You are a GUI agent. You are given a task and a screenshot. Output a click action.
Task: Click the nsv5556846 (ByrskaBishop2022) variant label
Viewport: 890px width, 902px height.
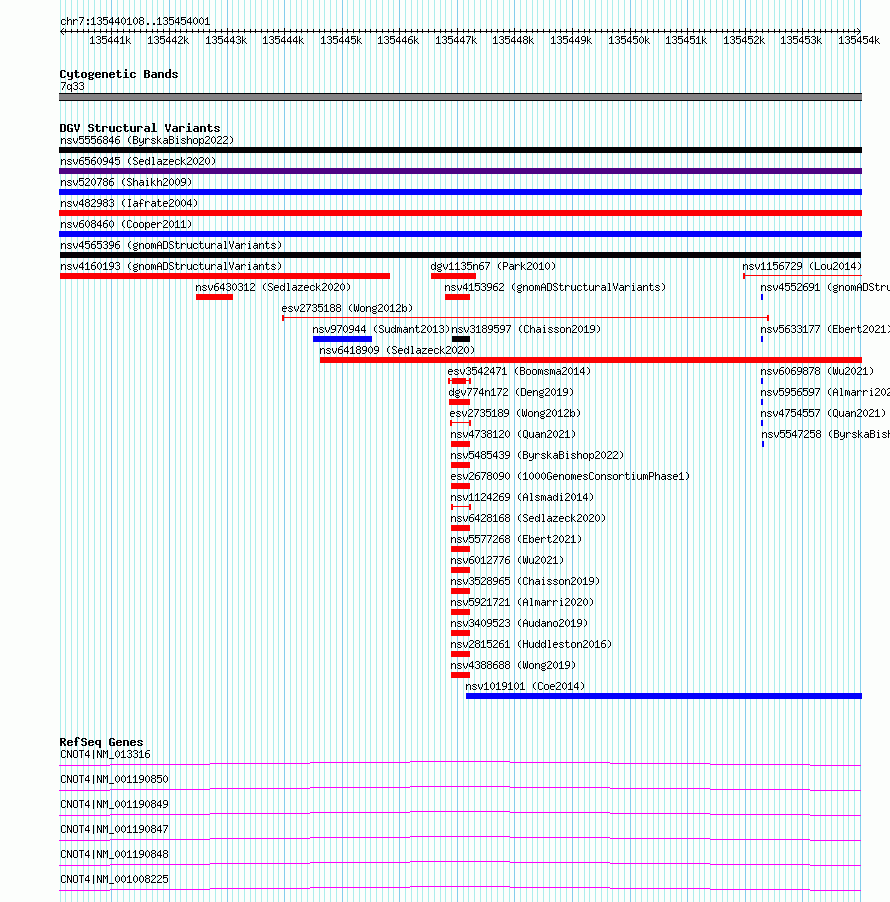coord(147,140)
